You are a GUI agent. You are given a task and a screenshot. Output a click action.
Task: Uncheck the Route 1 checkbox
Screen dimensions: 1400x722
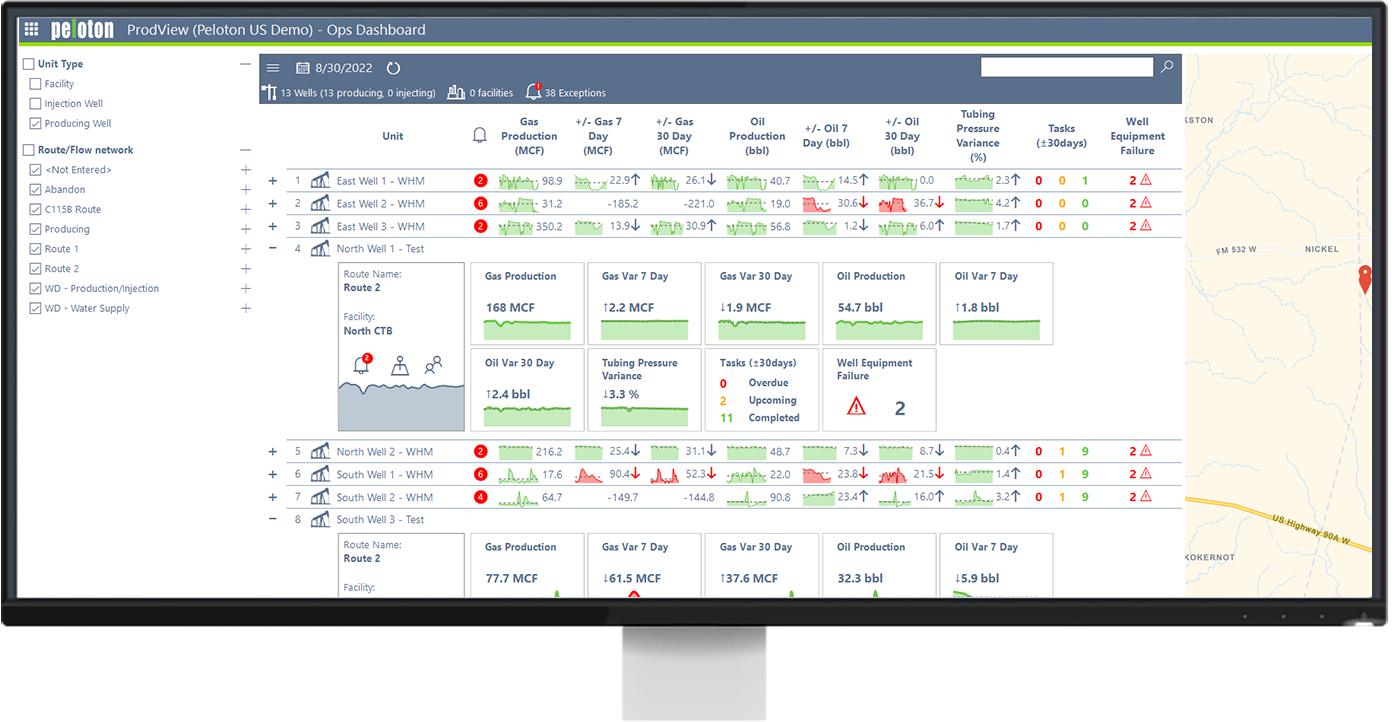coord(36,248)
